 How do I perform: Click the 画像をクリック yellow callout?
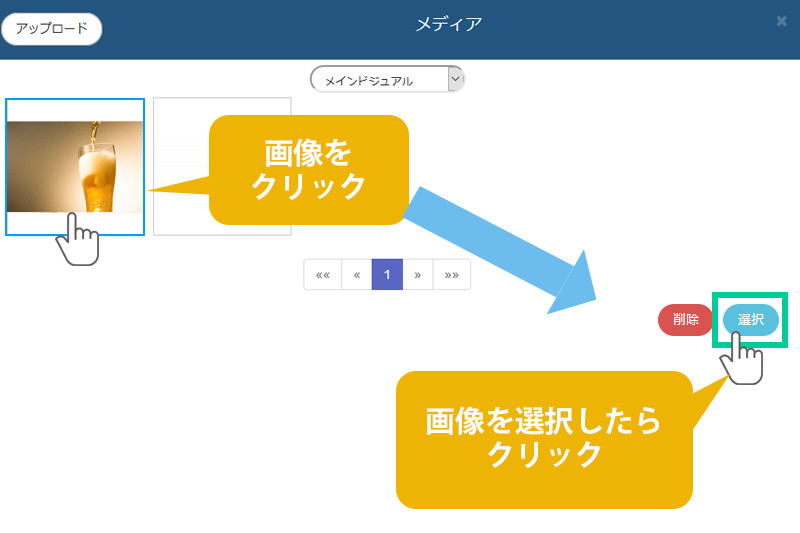pyautogui.click(x=308, y=170)
